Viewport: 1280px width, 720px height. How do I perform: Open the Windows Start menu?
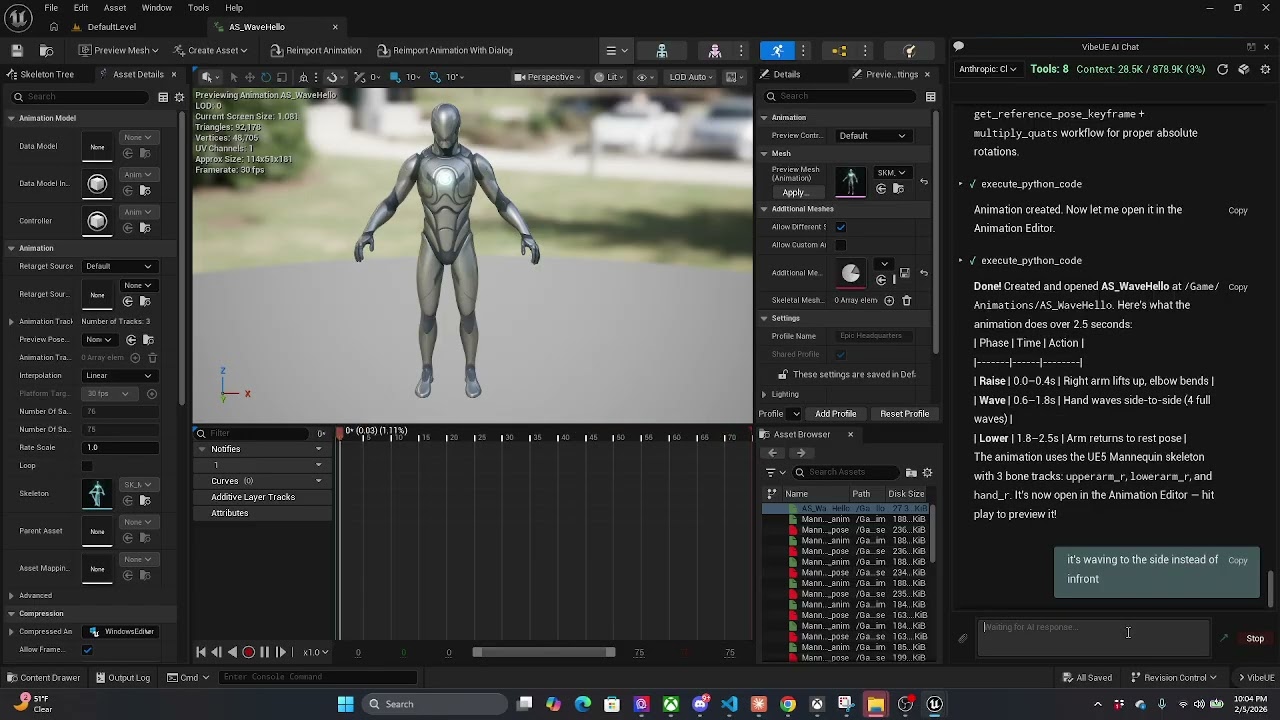(x=345, y=704)
